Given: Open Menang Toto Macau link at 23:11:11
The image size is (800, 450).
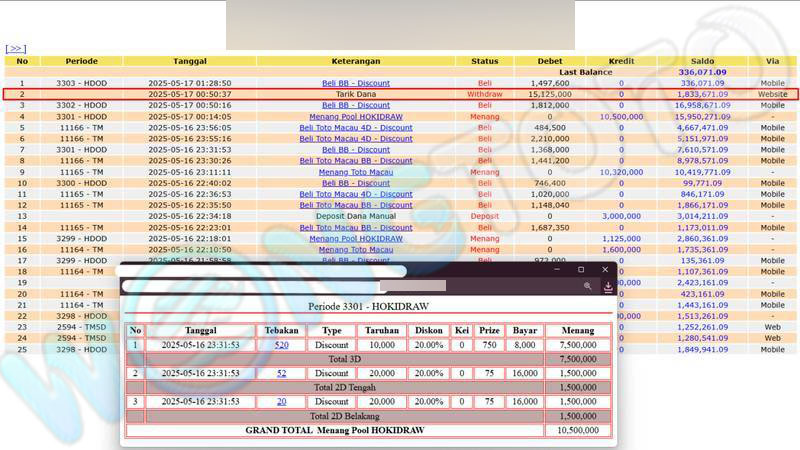Looking at the screenshot, I should tap(356, 172).
